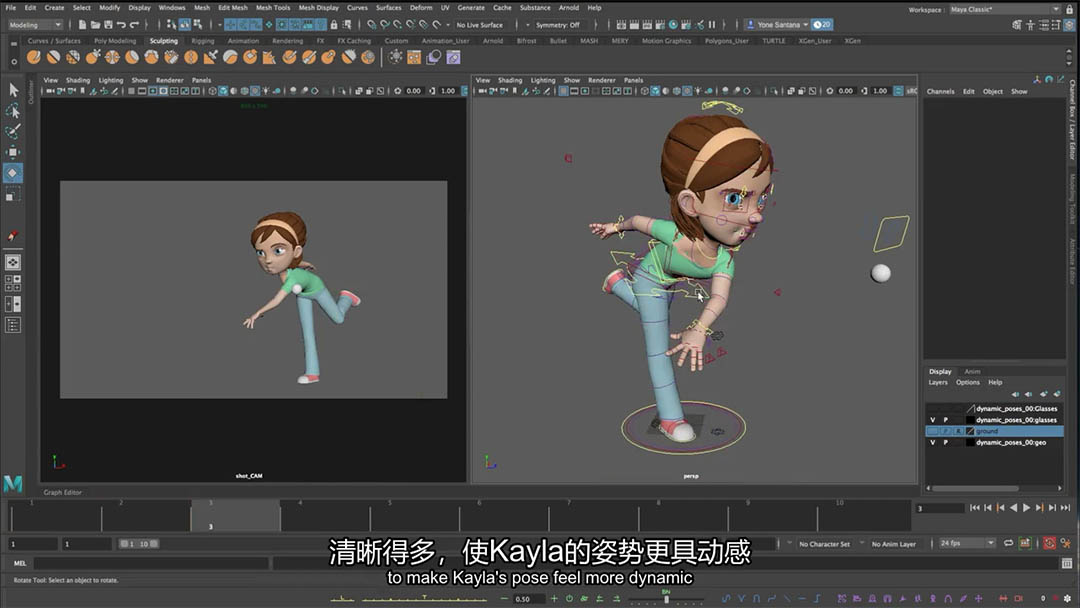Click the MEL command line input

[151, 563]
